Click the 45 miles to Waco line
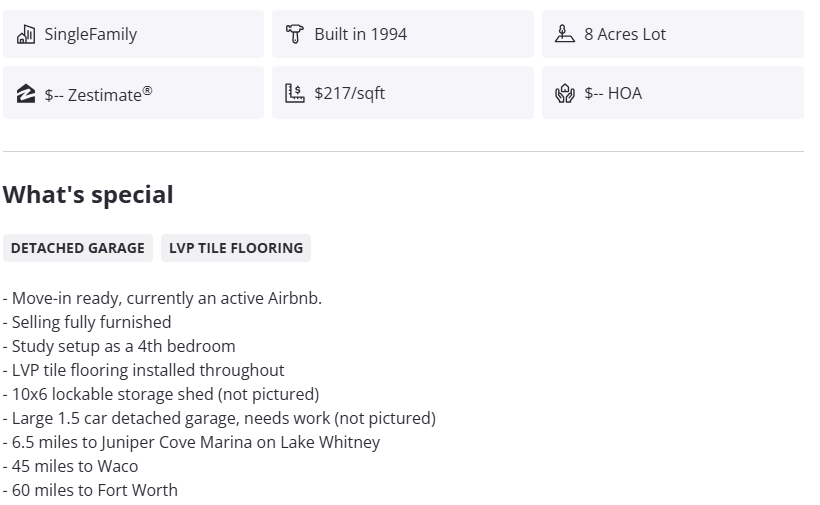This screenshot has height=505, width=820. 70,466
